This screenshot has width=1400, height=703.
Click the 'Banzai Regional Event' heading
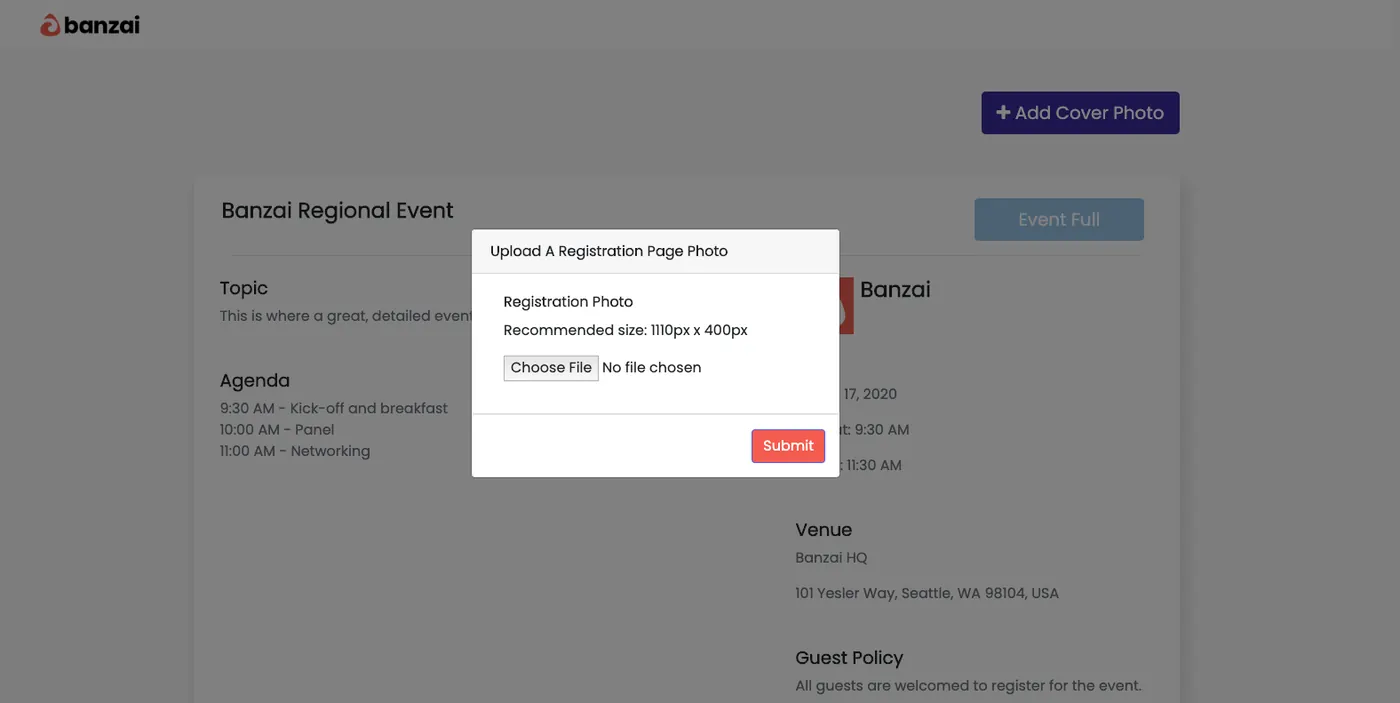(x=337, y=211)
